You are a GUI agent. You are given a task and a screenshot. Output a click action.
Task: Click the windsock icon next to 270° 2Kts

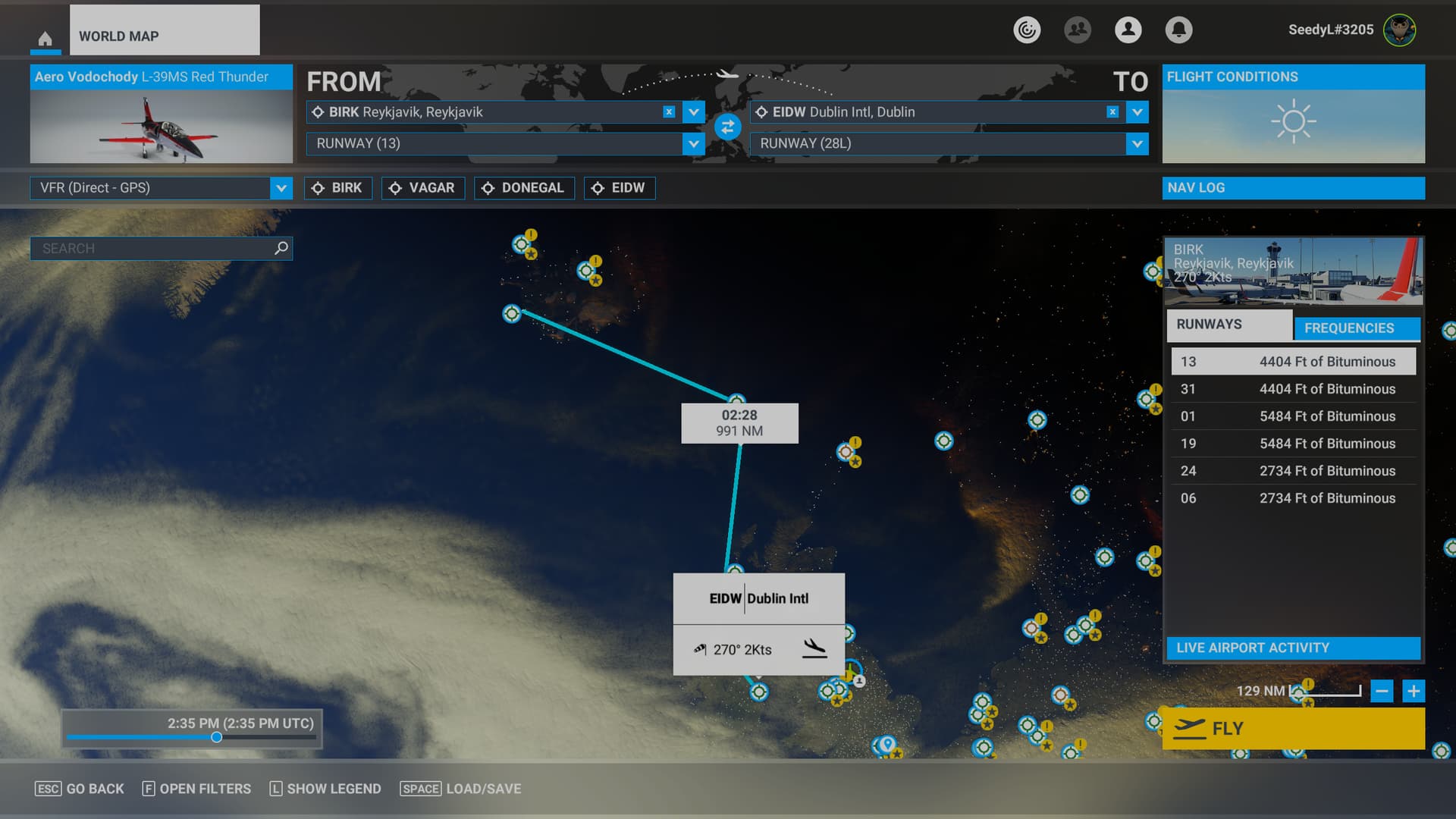(x=700, y=649)
